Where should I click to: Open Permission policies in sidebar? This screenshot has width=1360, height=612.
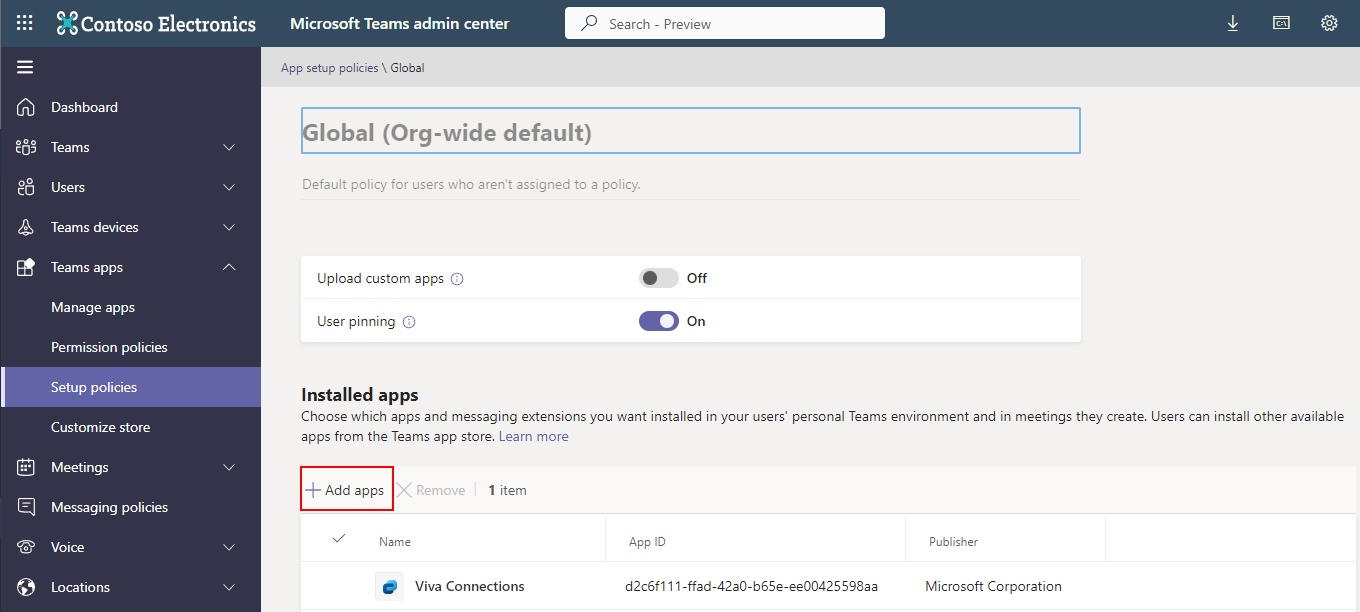[x=109, y=347]
